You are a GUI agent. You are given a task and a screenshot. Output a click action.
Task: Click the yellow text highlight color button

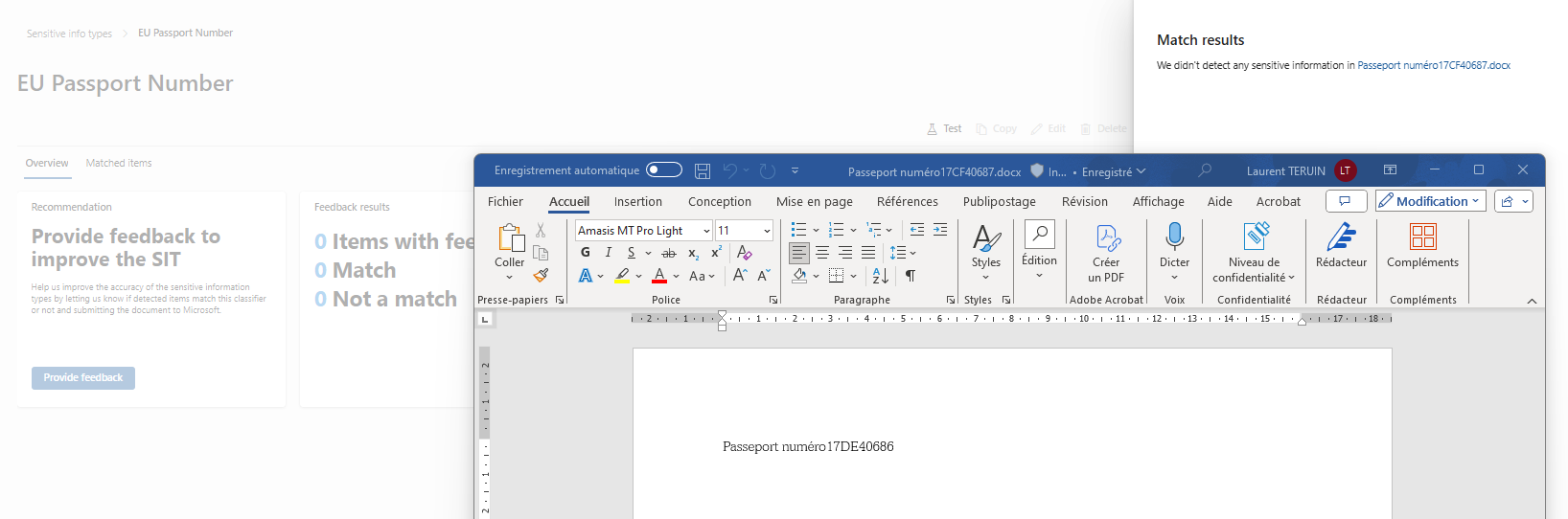point(623,276)
